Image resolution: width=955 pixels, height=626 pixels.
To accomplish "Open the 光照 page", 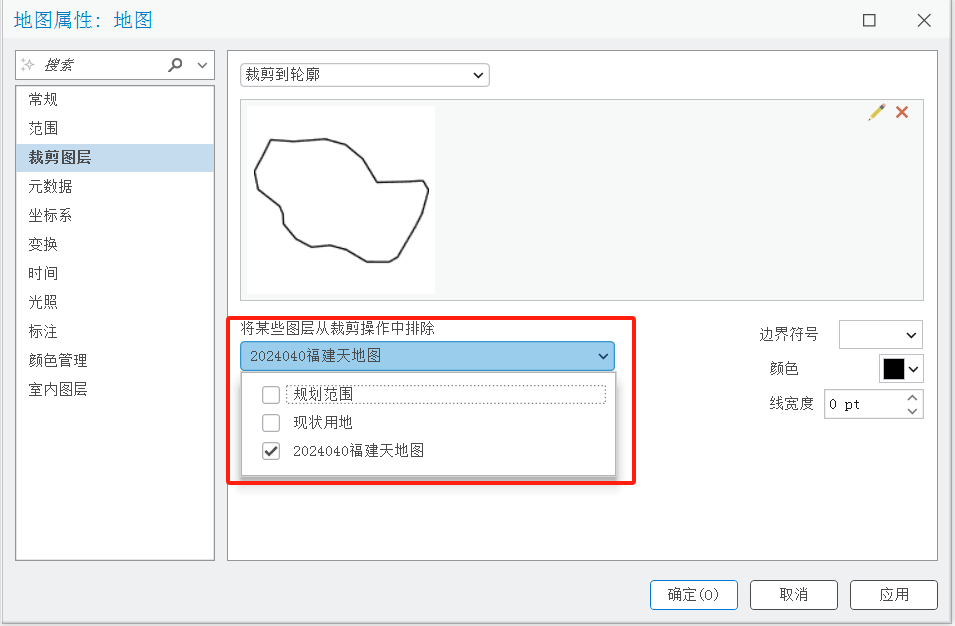I will 115,302.
